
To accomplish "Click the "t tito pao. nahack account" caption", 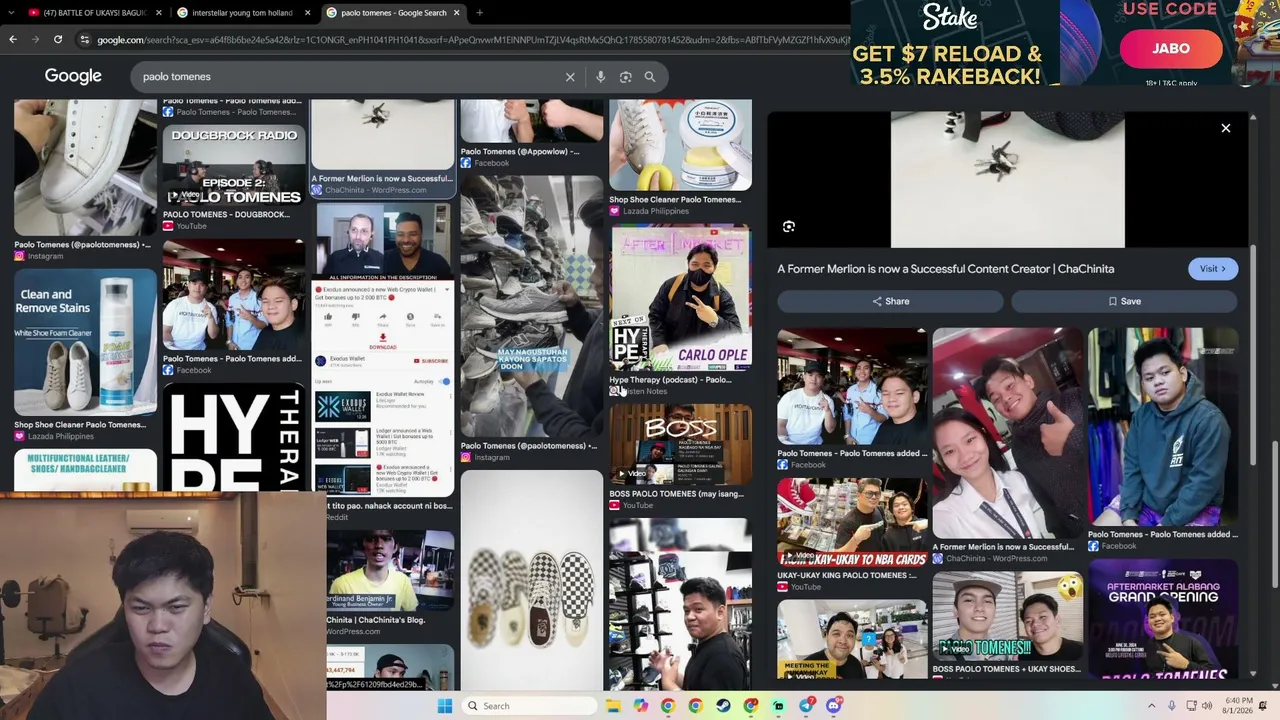I will click(x=390, y=506).
